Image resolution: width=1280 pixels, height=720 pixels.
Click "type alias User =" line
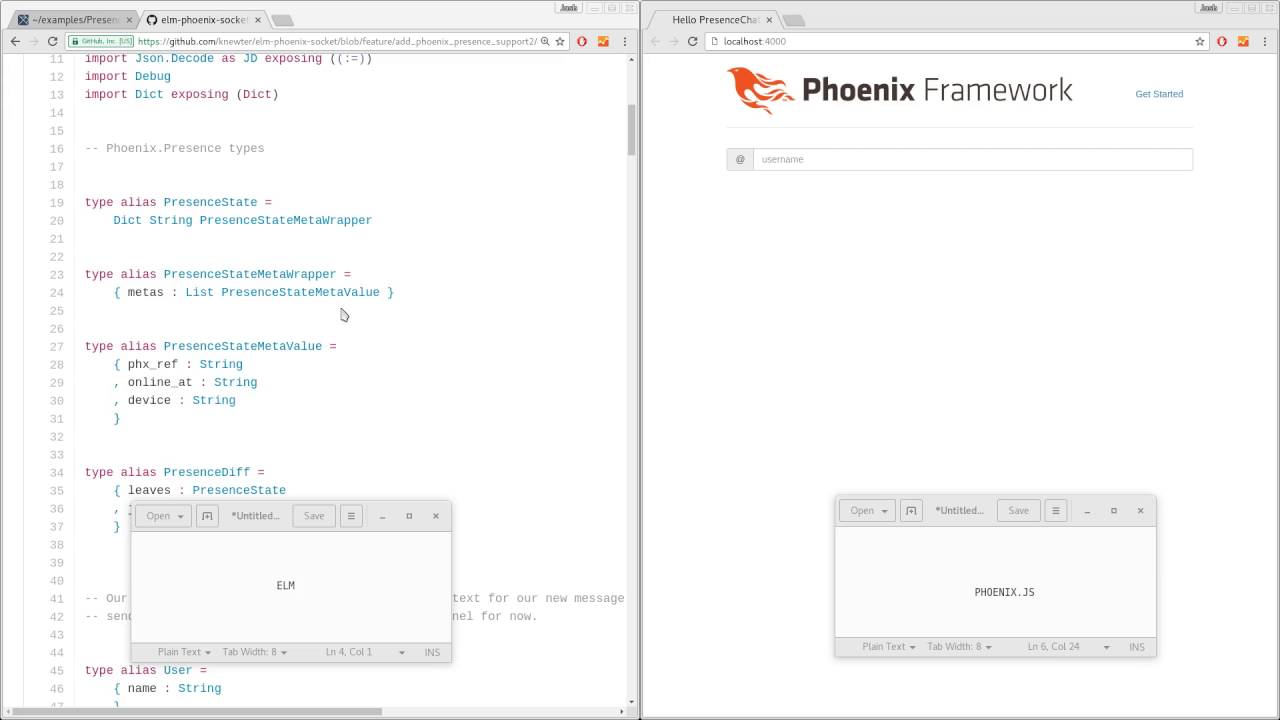click(x=146, y=671)
